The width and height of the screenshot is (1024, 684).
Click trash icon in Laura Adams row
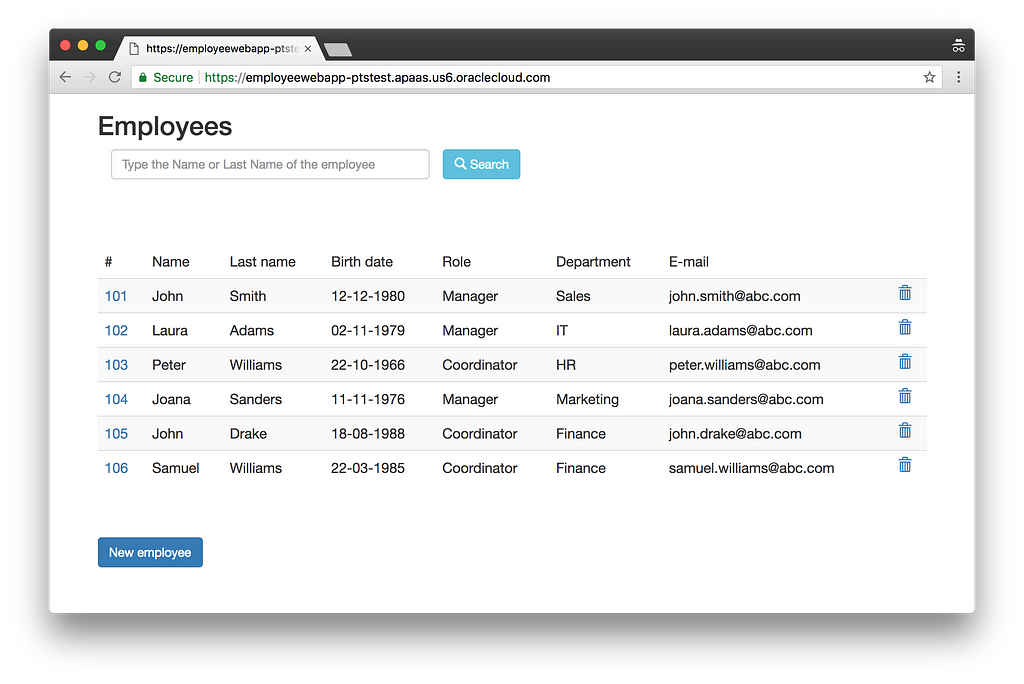[904, 327]
